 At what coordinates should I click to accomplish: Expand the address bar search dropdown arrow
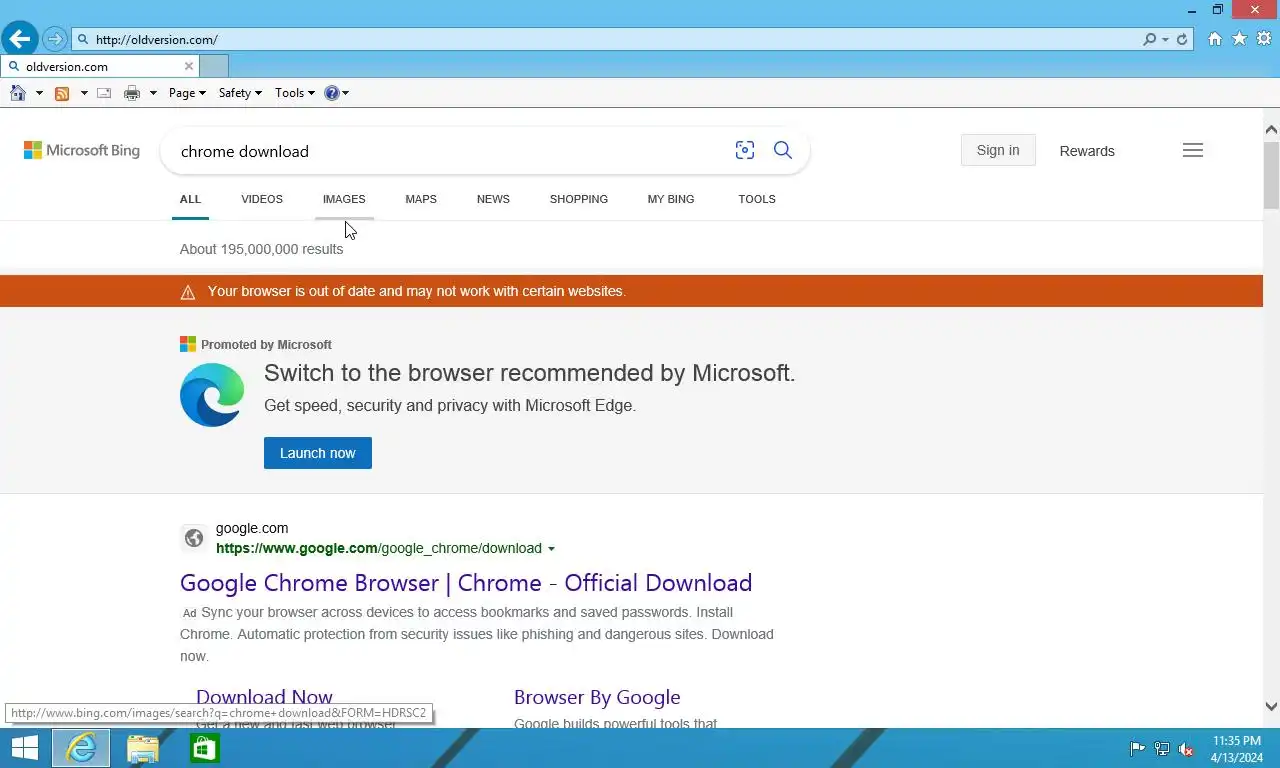pos(1166,40)
